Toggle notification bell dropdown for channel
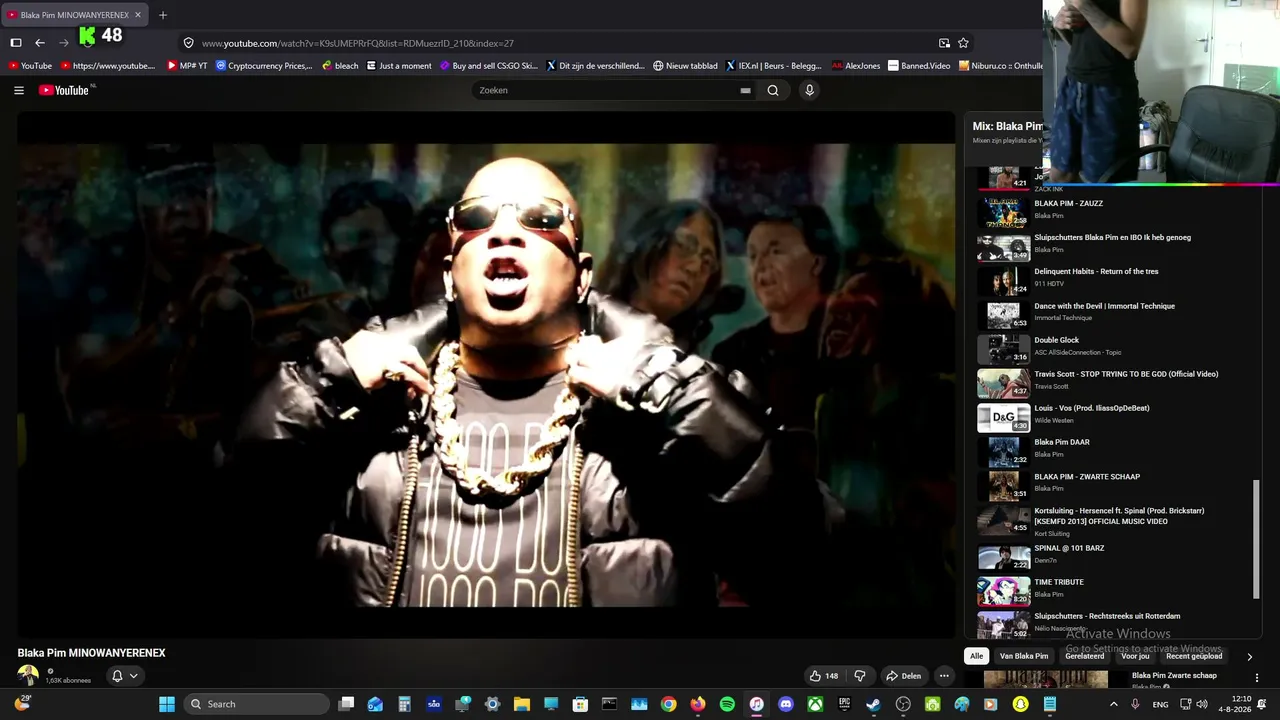 tap(124, 676)
